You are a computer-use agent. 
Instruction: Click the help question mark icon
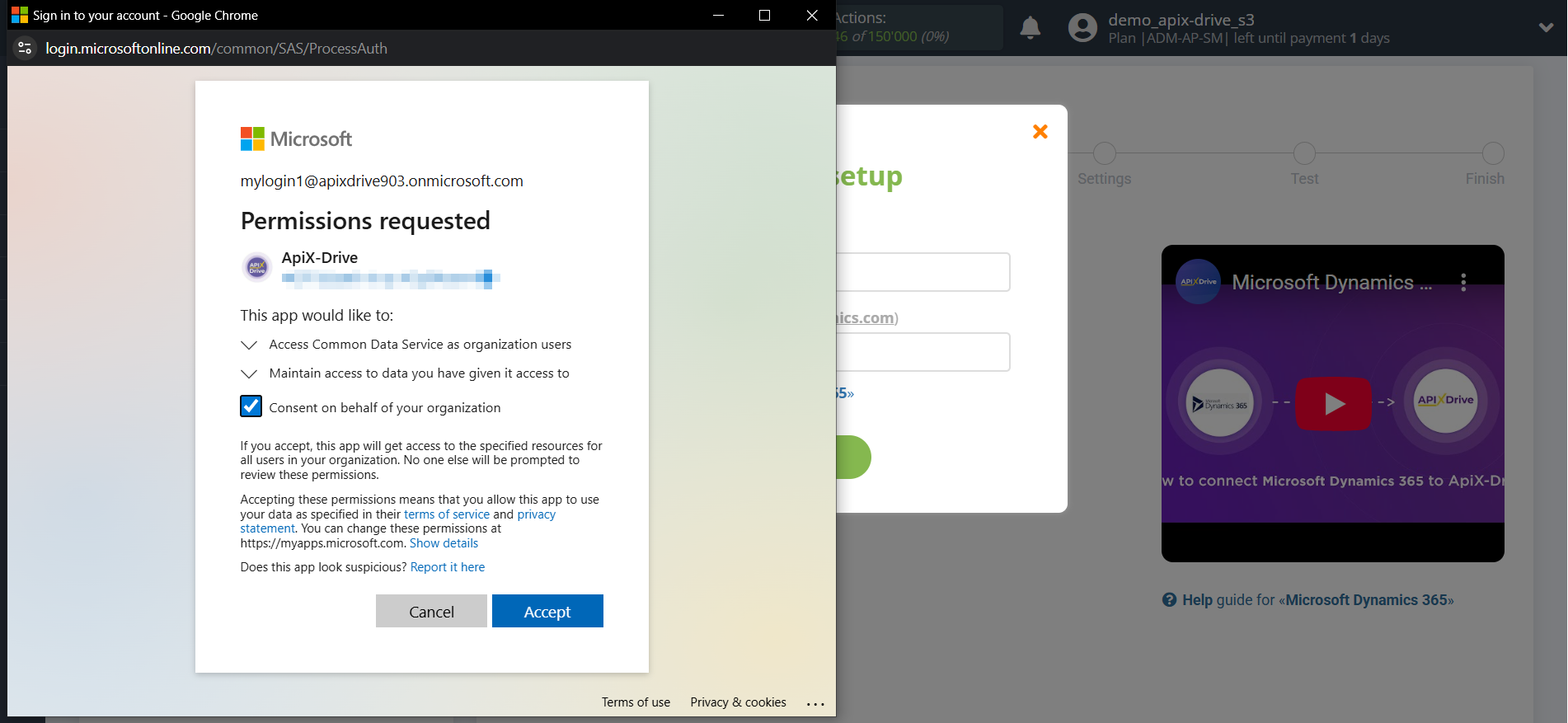[x=1169, y=600]
